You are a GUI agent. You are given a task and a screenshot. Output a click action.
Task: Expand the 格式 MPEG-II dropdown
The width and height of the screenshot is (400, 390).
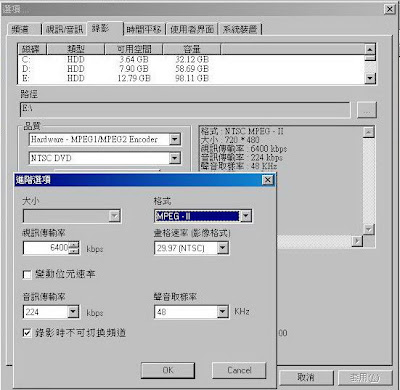pos(246,216)
